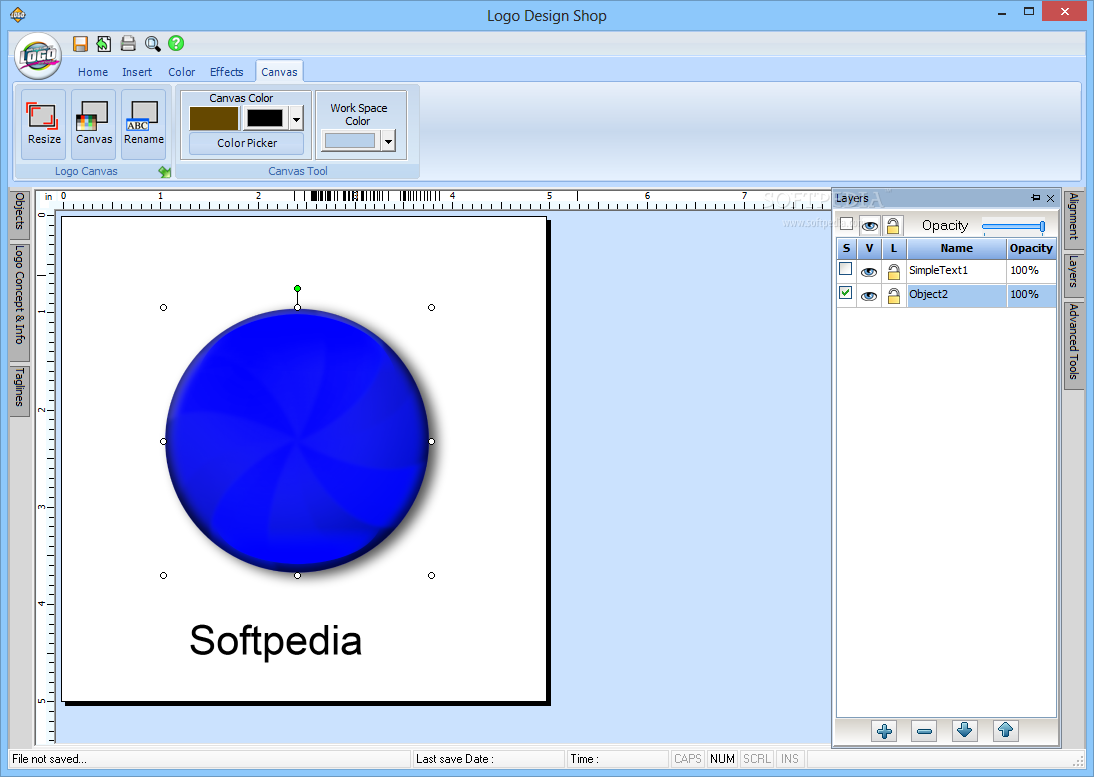This screenshot has height=777, width=1094.
Task: Click the Opacity column header
Action: 1031,248
